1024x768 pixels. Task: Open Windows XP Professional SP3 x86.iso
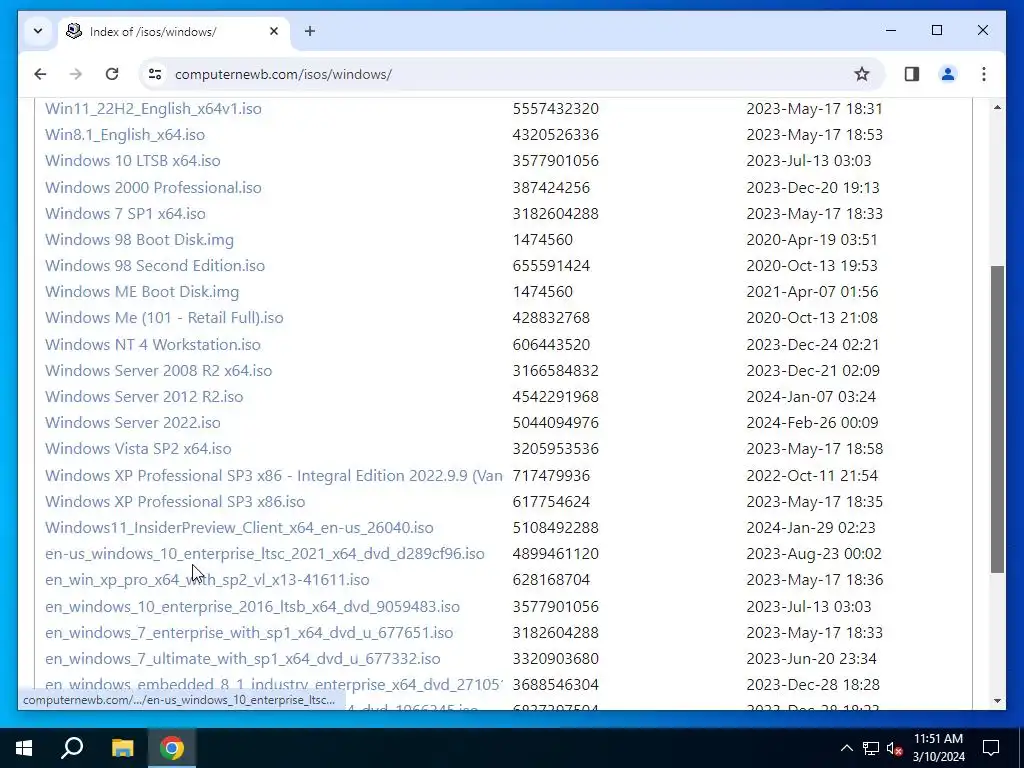click(x=175, y=502)
